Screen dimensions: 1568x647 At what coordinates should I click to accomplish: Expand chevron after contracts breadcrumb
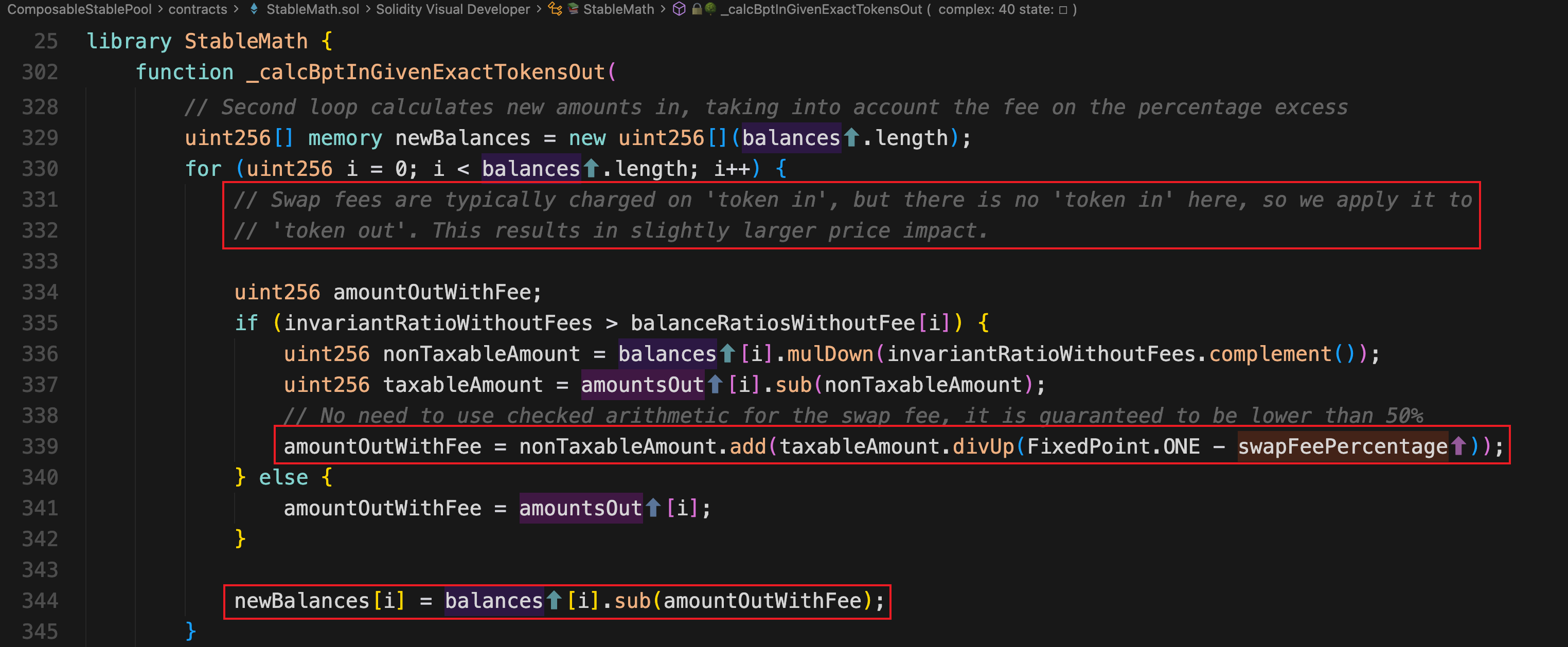point(236,9)
